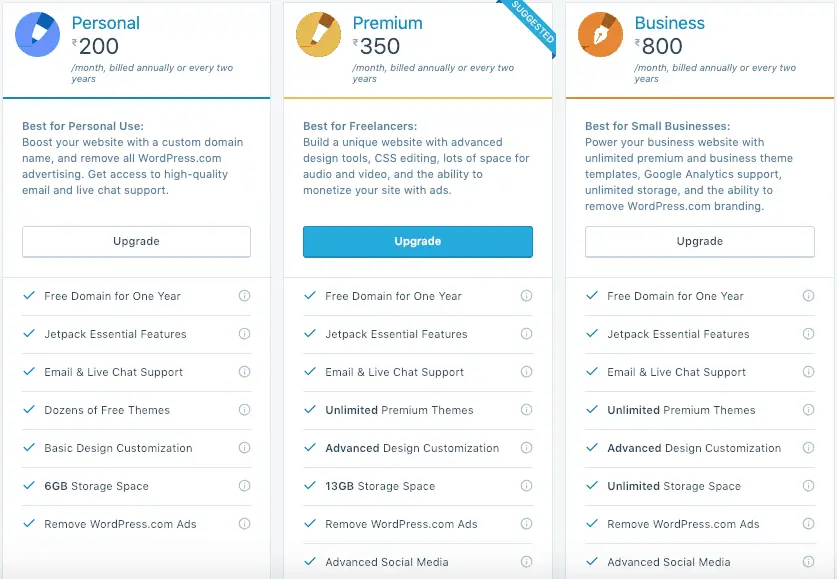Show info for Premium Advanced Social Media
Viewport: 837px width, 579px height.
(x=526, y=561)
